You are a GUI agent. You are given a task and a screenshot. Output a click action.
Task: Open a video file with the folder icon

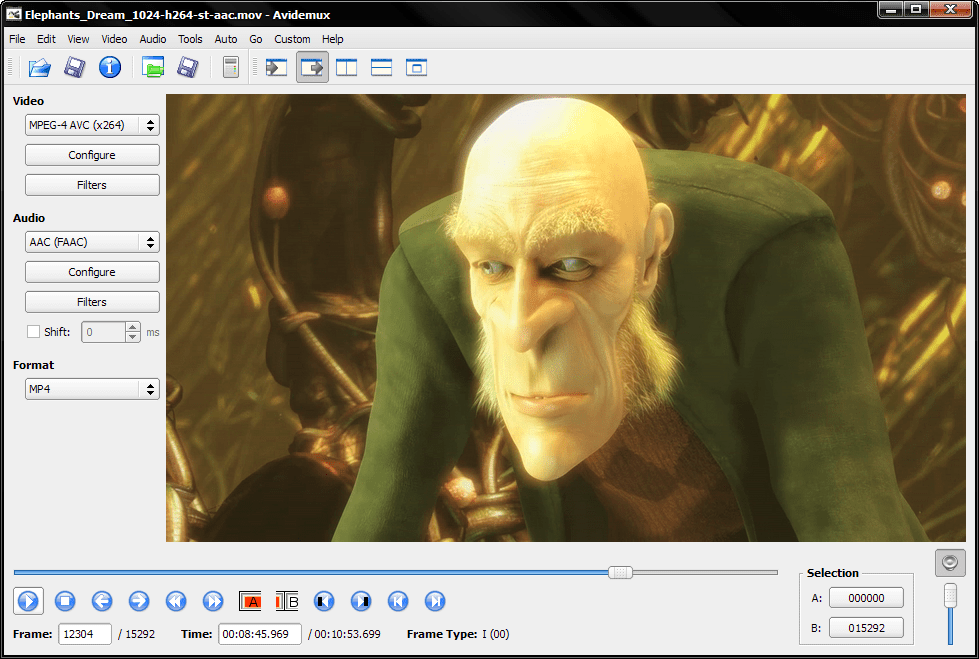[40, 67]
